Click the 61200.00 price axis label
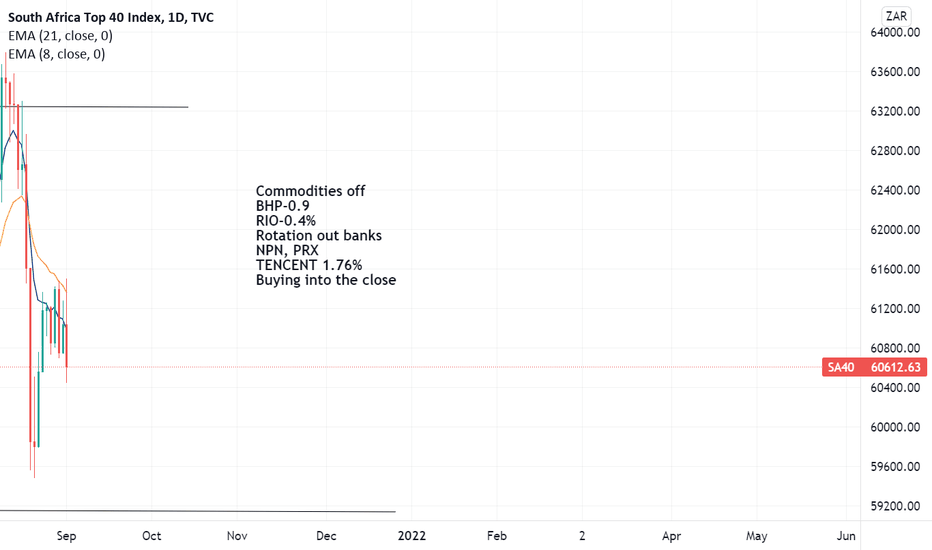This screenshot has width=932, height=550. (895, 309)
